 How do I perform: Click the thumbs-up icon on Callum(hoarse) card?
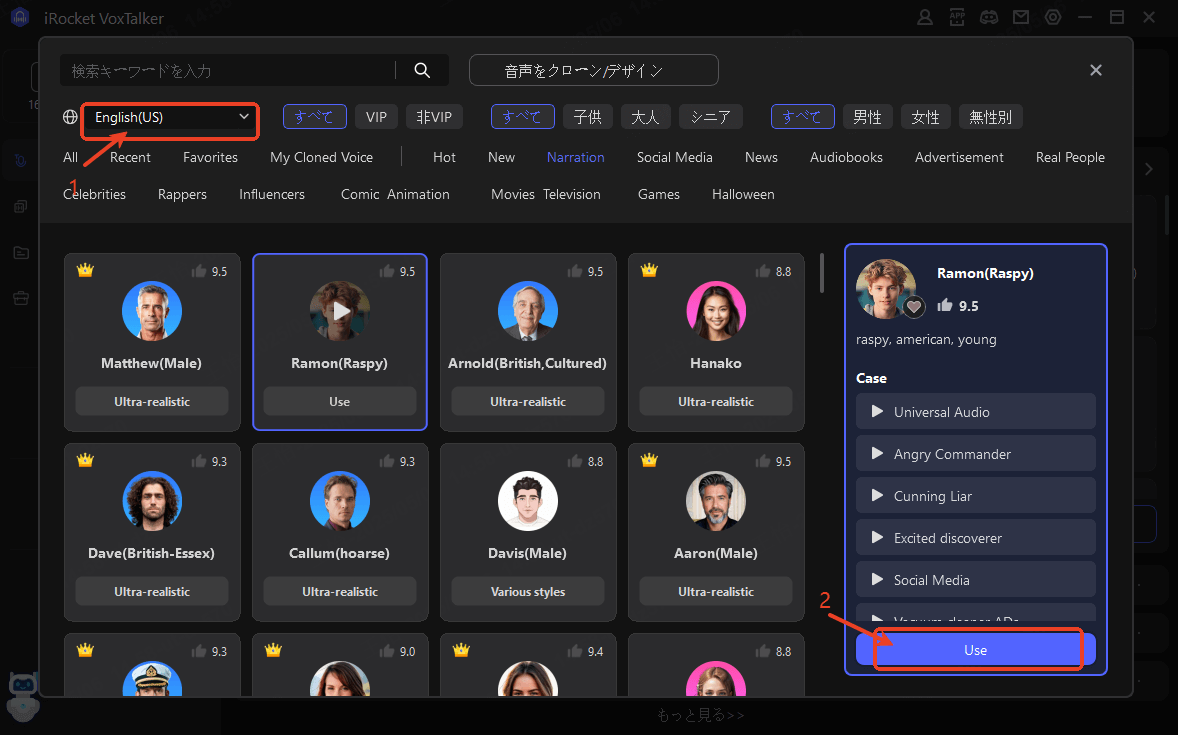387,461
